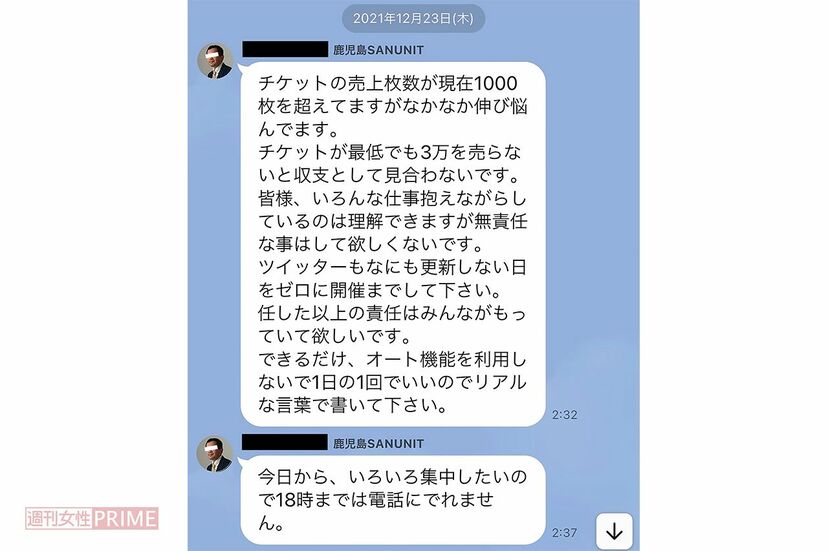Tap the 2021年12月23日(木) date badge

pyautogui.click(x=413, y=18)
